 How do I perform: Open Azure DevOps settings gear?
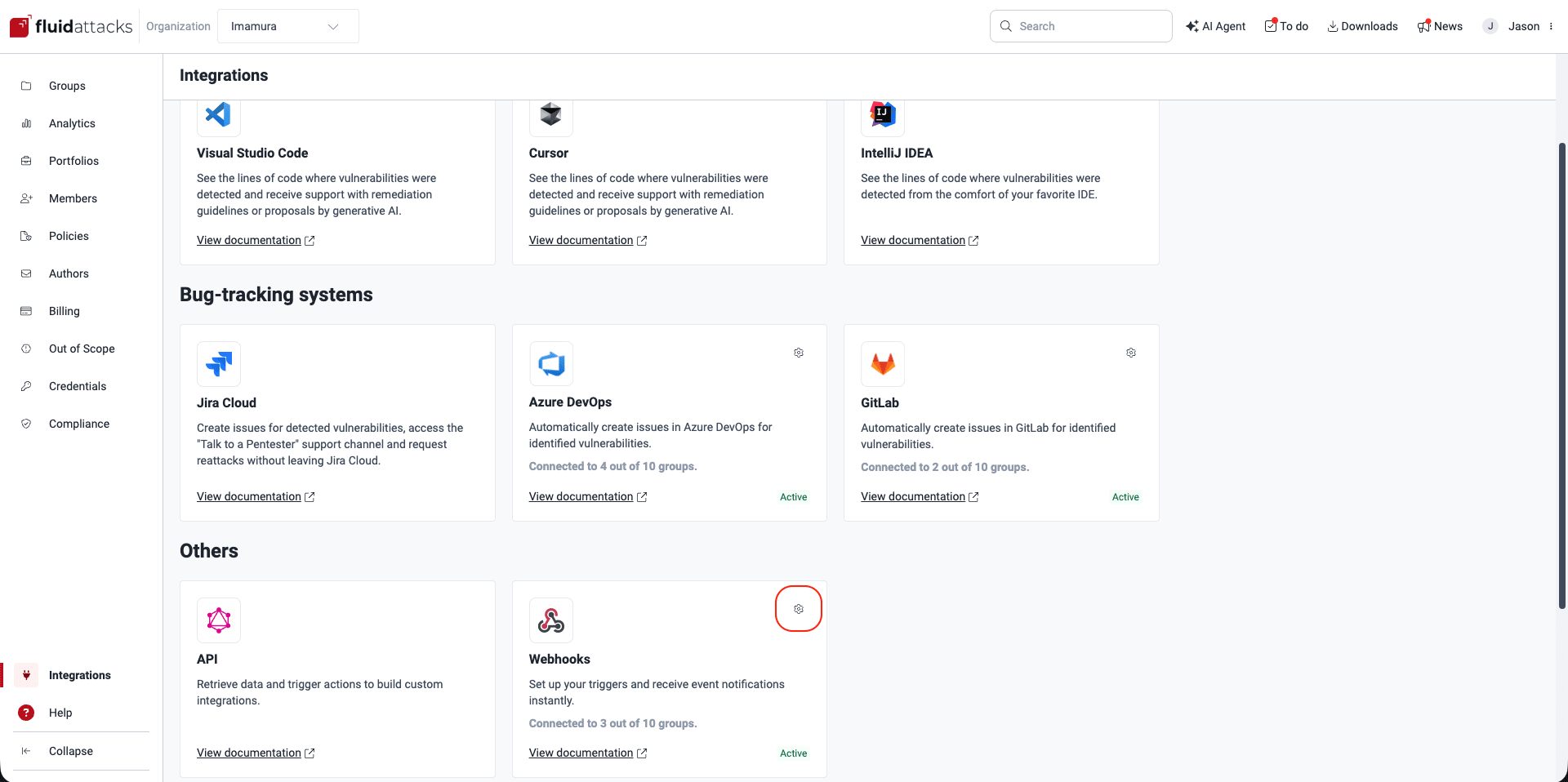point(799,353)
